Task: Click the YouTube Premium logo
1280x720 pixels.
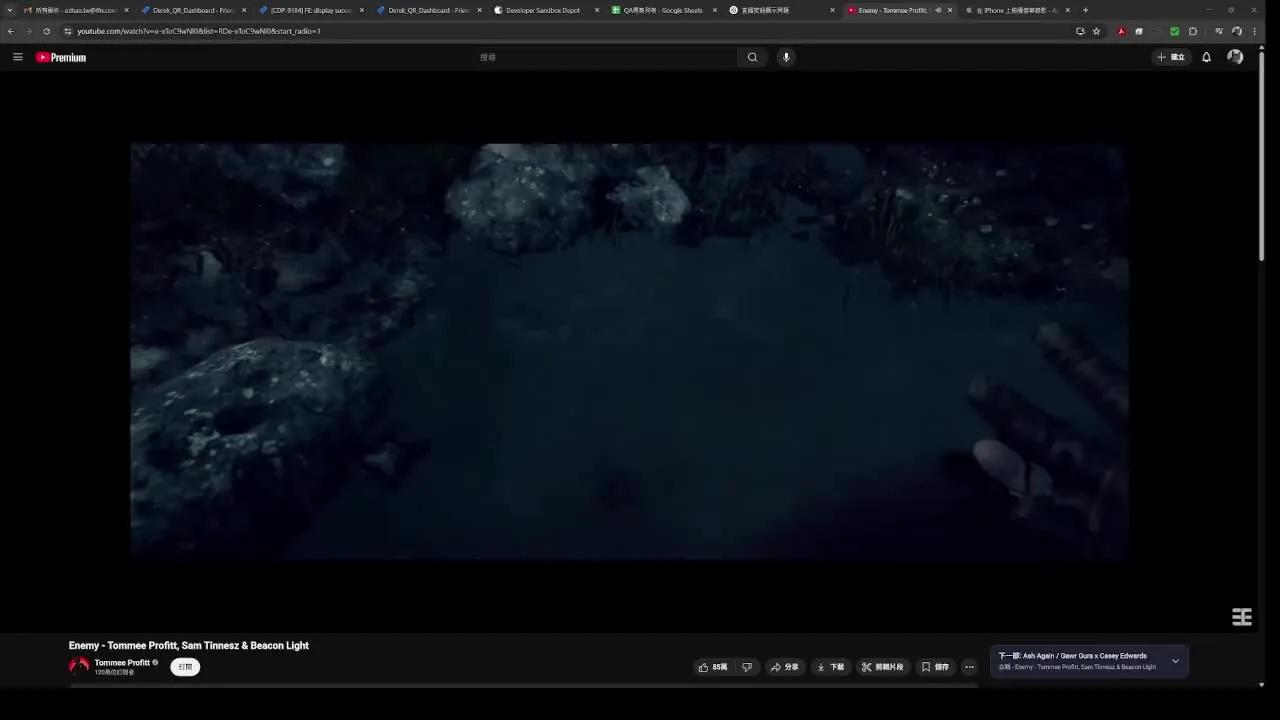Action: (60, 57)
